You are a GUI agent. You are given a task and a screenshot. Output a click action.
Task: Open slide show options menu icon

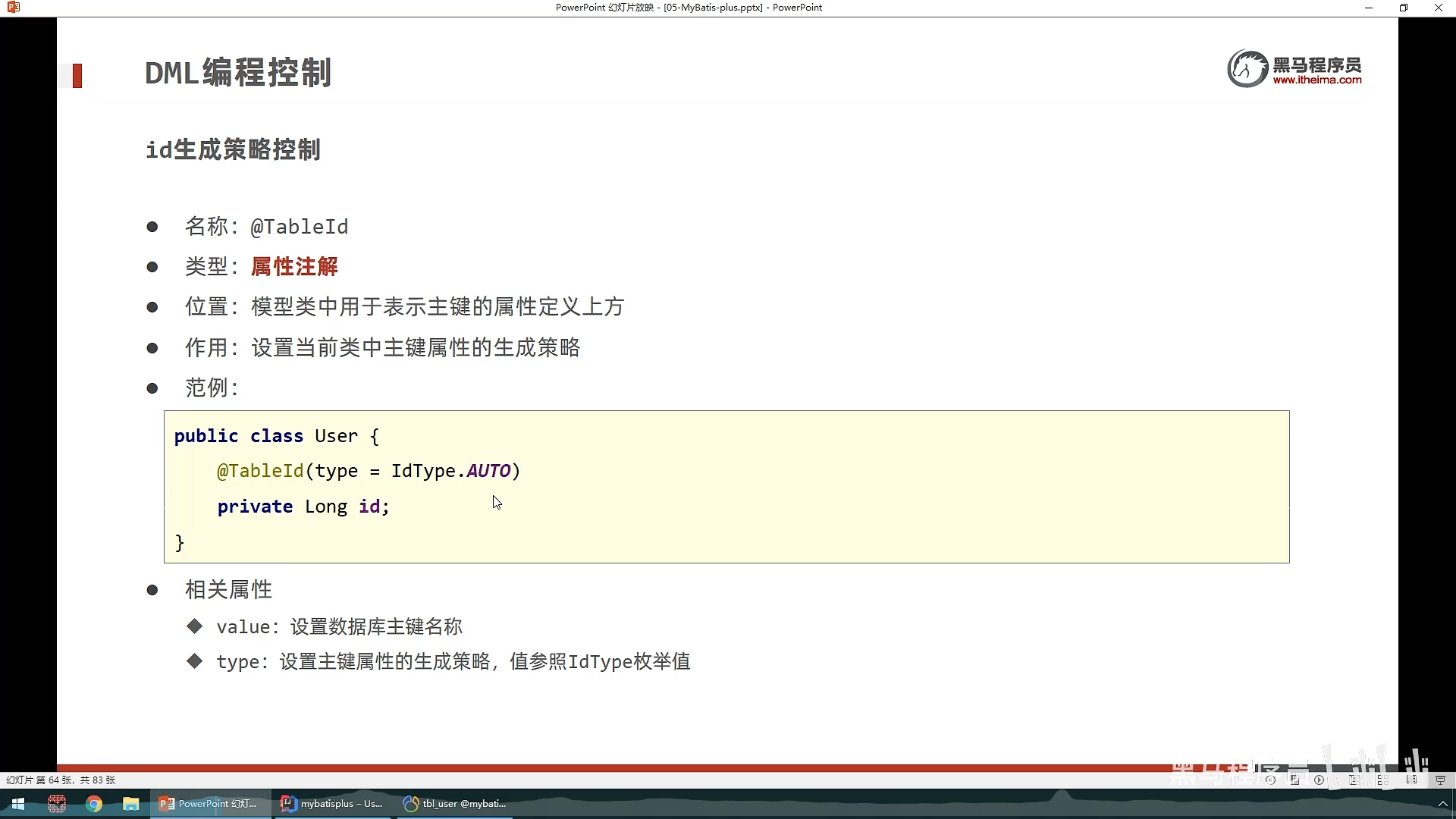1294,780
